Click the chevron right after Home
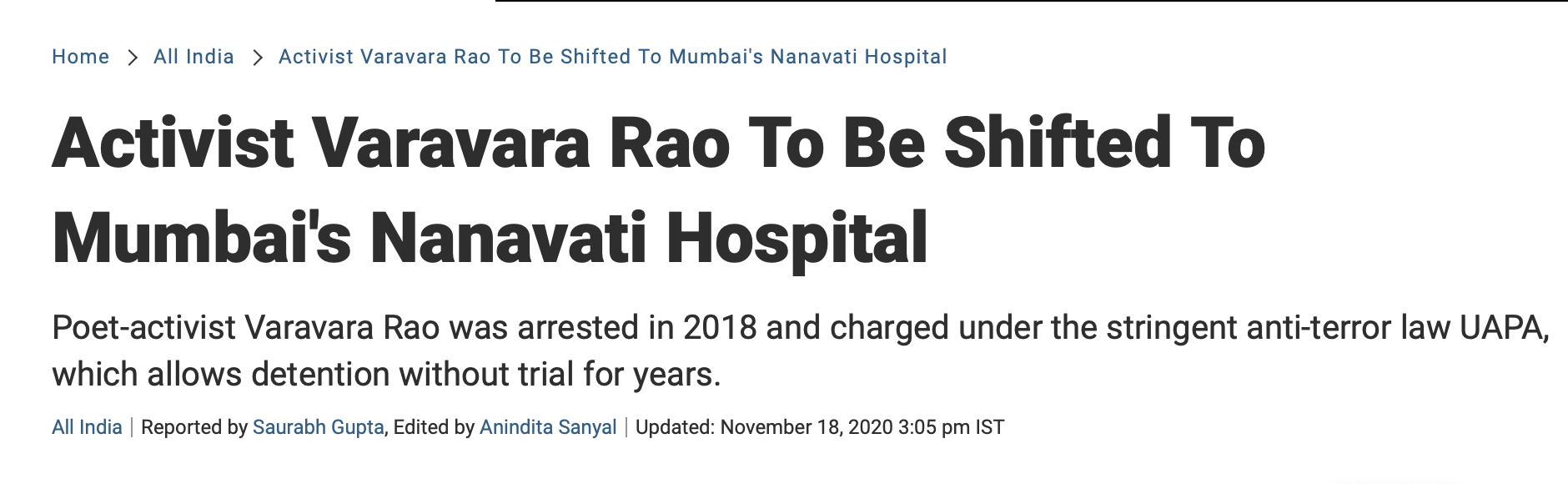Image resolution: width=1568 pixels, height=484 pixels. (132, 58)
